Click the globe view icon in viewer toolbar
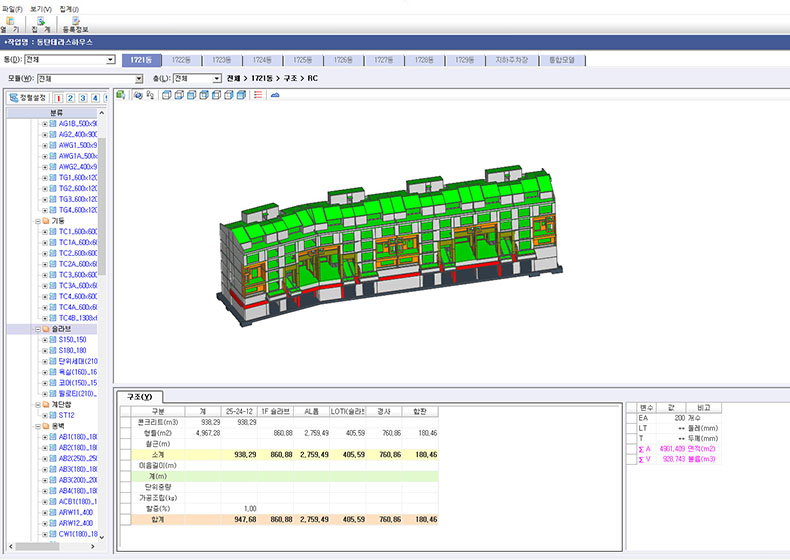Image resolution: width=790 pixels, height=560 pixels. tap(138, 95)
